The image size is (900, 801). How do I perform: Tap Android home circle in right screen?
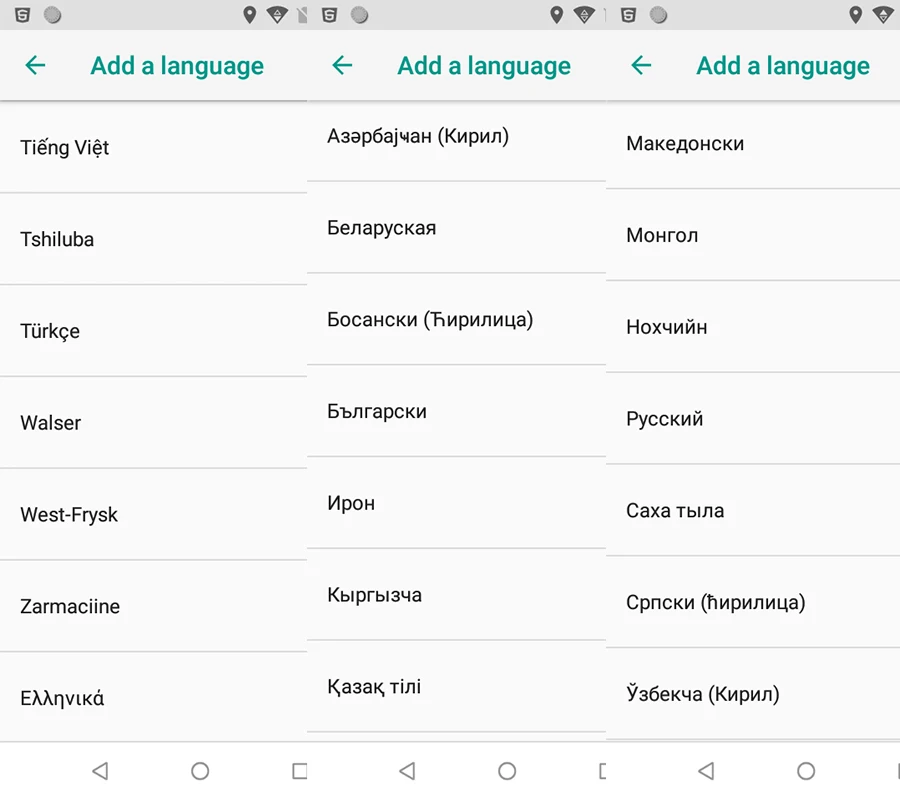(x=806, y=771)
